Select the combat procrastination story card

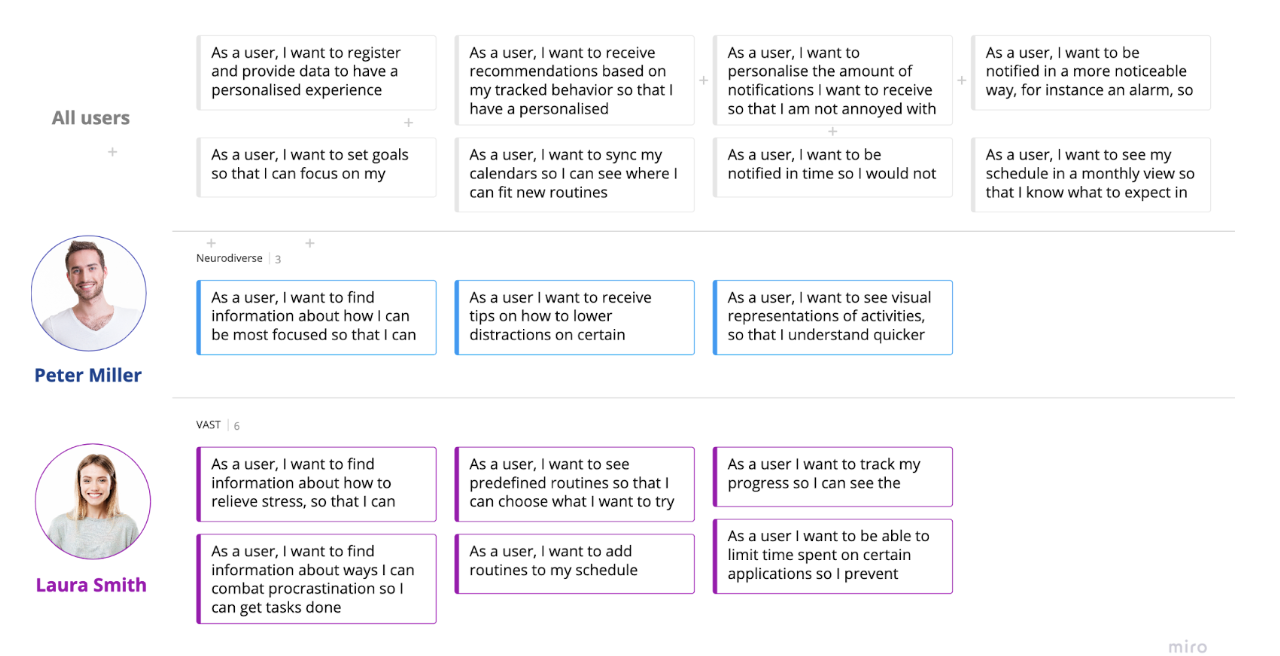tap(316, 579)
